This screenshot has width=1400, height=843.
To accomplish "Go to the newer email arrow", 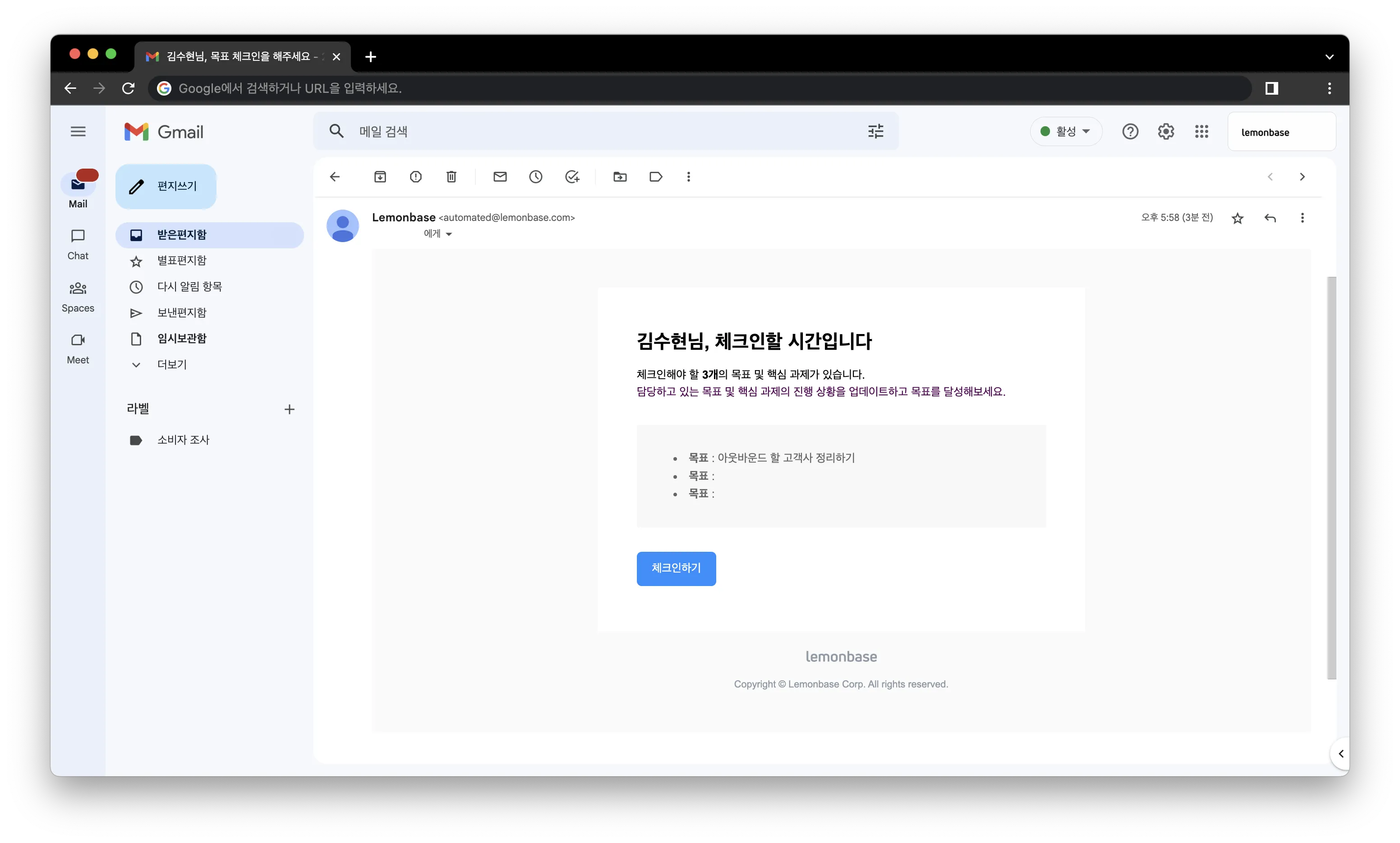I will [1271, 177].
